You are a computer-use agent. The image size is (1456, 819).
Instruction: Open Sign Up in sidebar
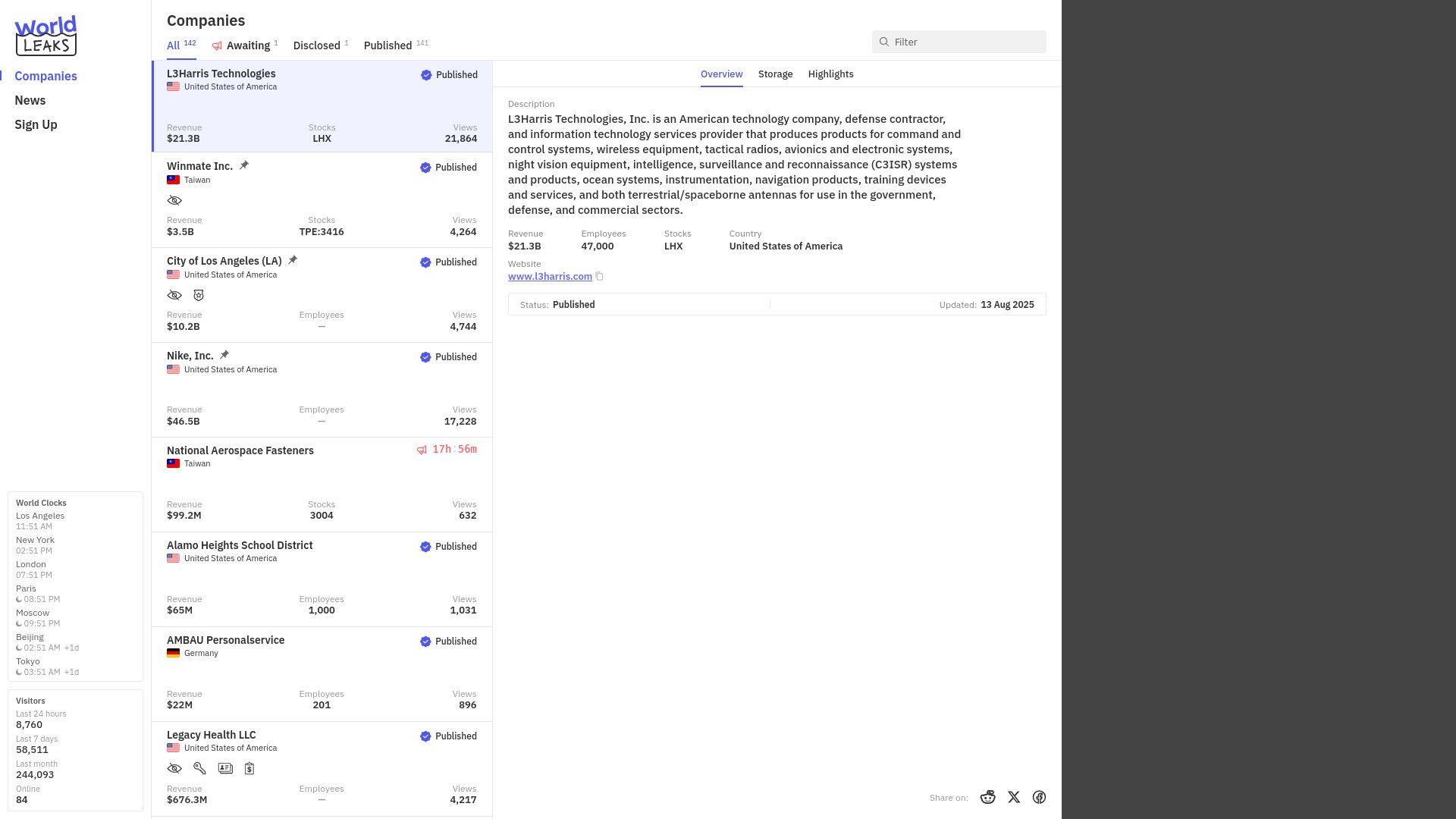[36, 124]
